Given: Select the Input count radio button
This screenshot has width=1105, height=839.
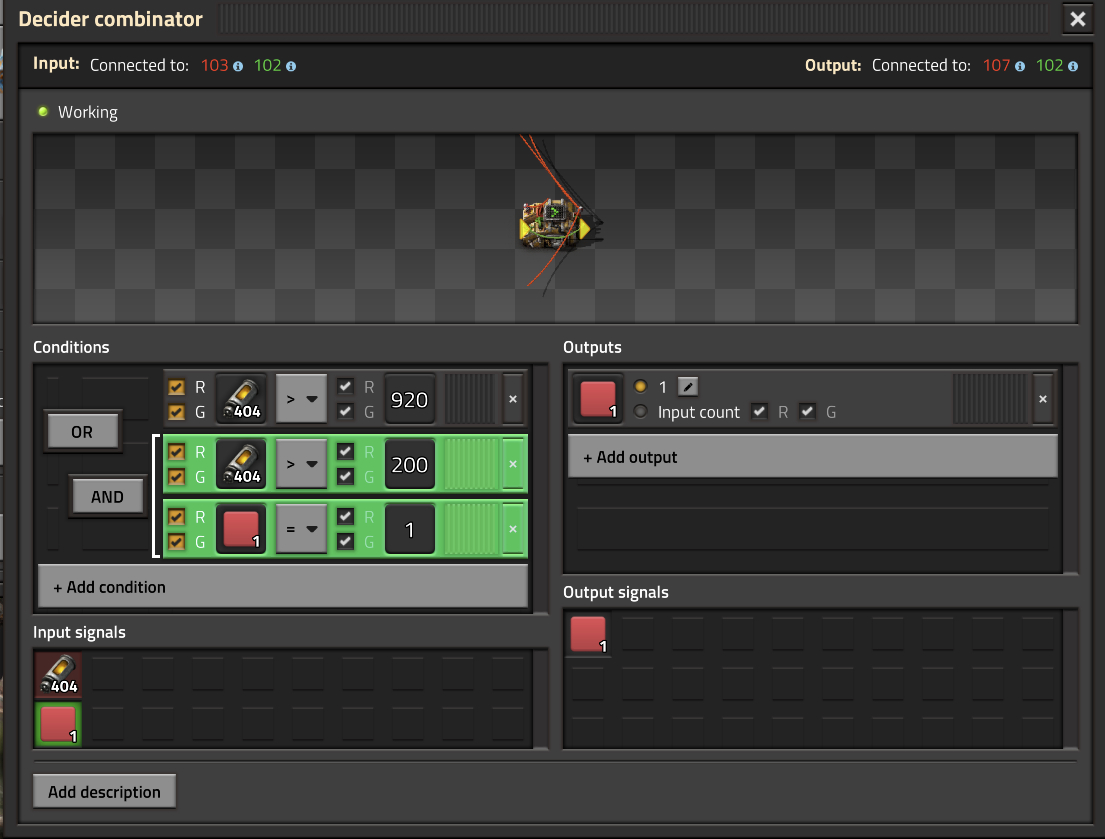Looking at the screenshot, I should tap(641, 411).
